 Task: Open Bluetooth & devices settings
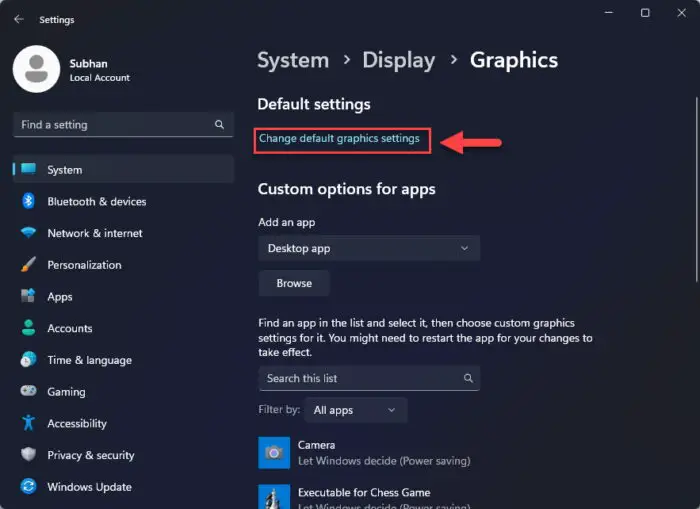coord(96,202)
